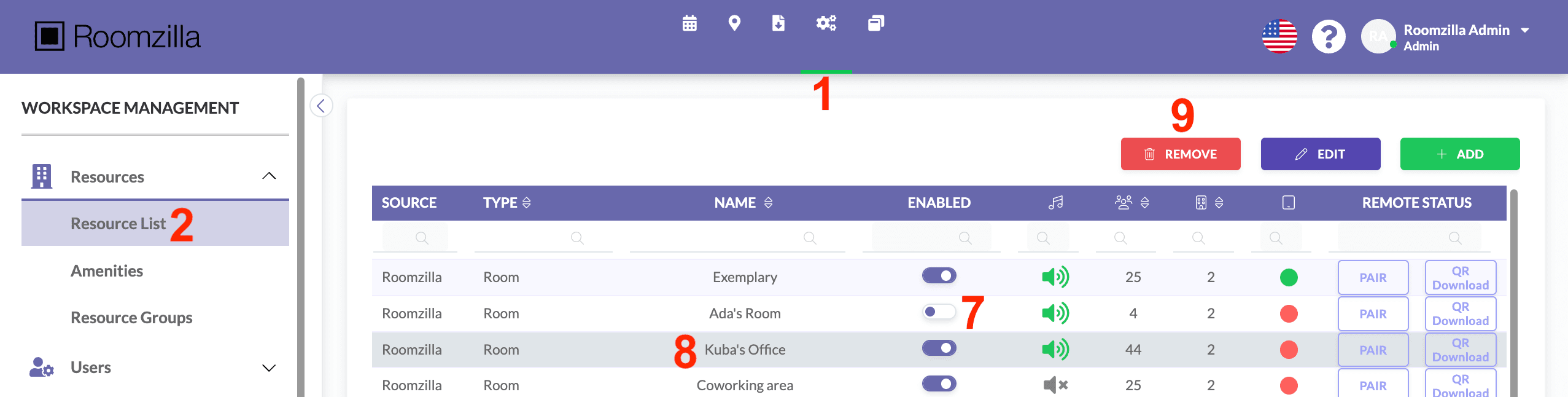The width and height of the screenshot is (1568, 397).
Task: Click the map location pin icon
Action: click(x=734, y=23)
